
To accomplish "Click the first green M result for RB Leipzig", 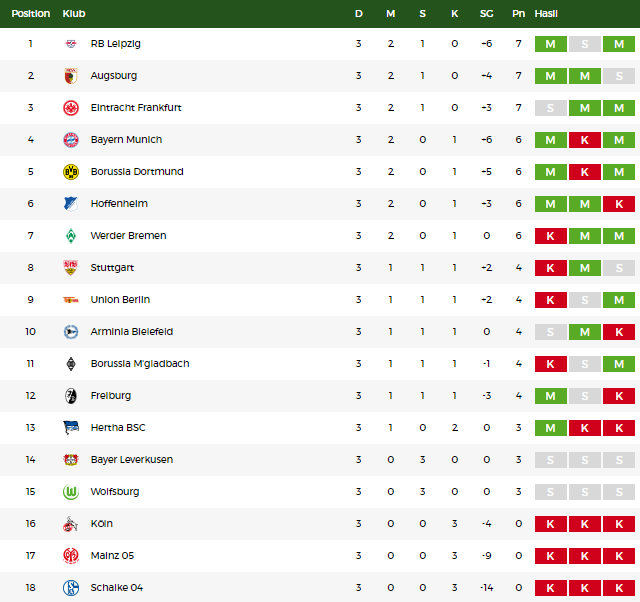I will (551, 44).
